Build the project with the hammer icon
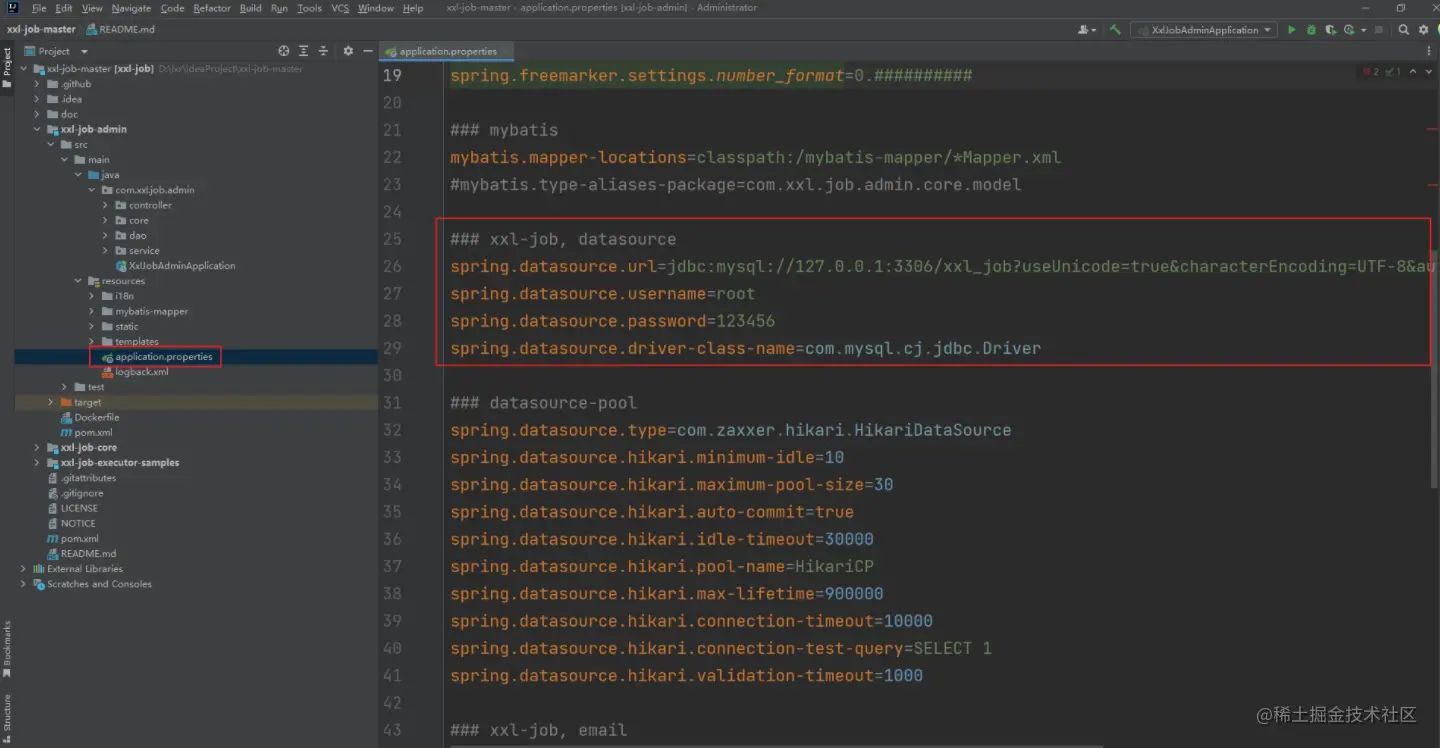 pos(1115,30)
